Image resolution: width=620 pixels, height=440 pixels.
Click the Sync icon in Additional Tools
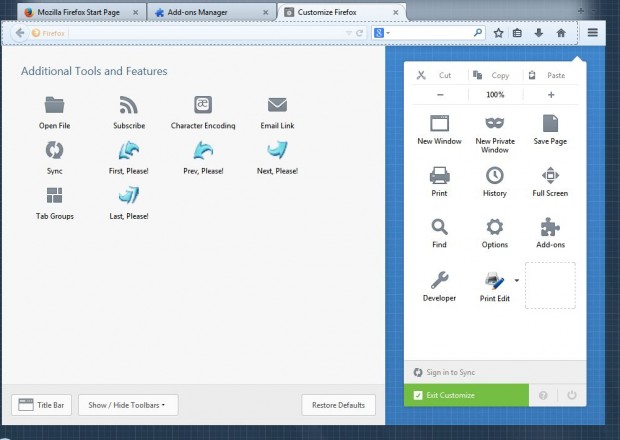tap(54, 150)
